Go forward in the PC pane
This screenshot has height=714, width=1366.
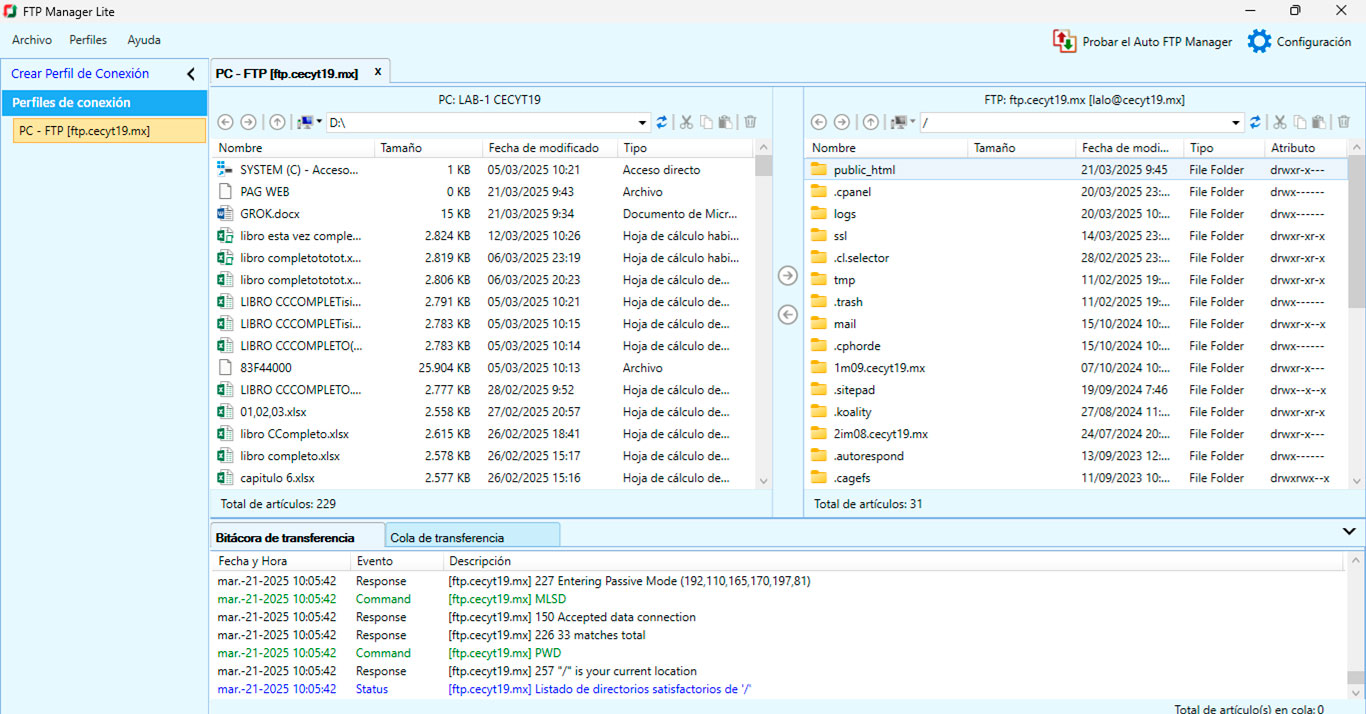(x=248, y=122)
